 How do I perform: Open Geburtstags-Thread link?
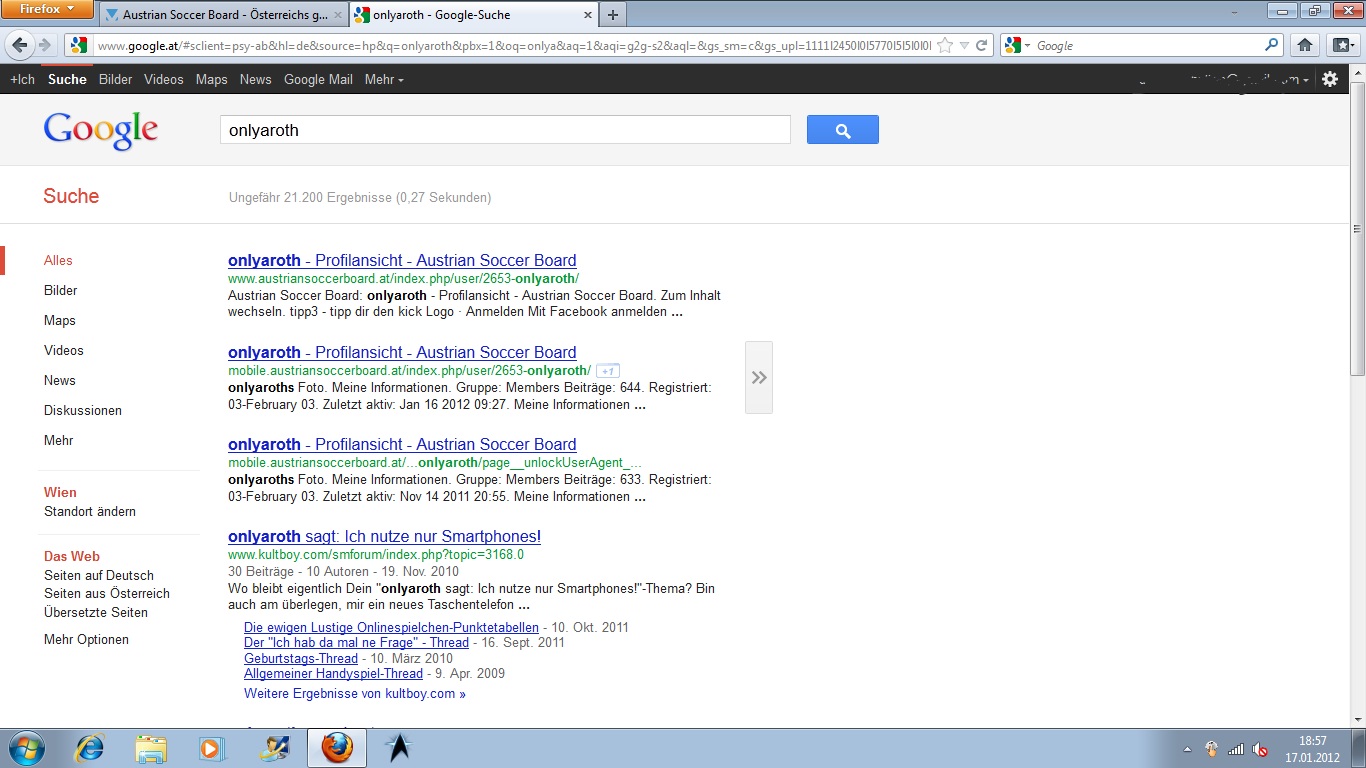coord(301,658)
